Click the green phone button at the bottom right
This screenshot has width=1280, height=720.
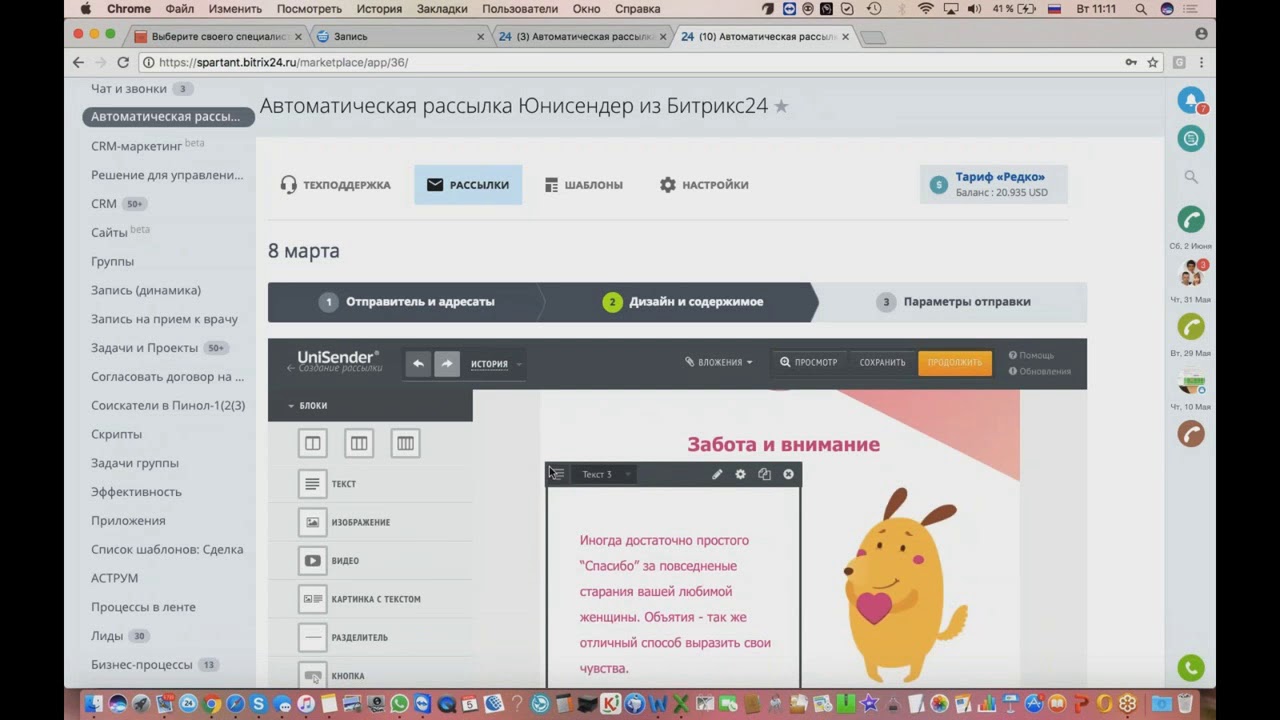click(1190, 667)
